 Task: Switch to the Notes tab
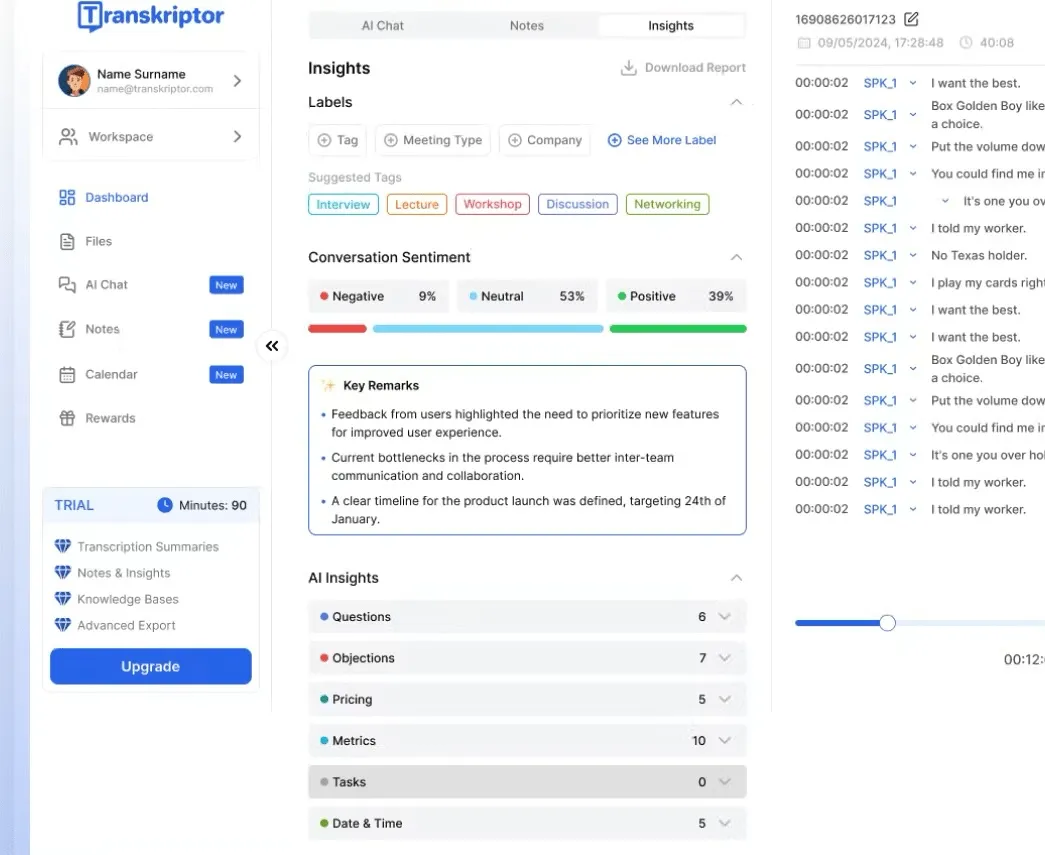pos(526,26)
